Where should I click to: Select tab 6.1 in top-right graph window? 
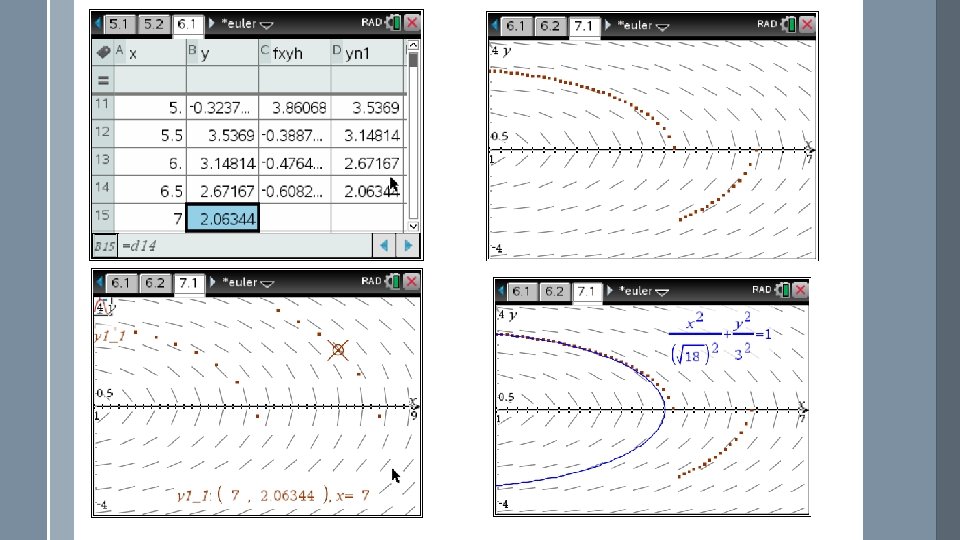516,26
